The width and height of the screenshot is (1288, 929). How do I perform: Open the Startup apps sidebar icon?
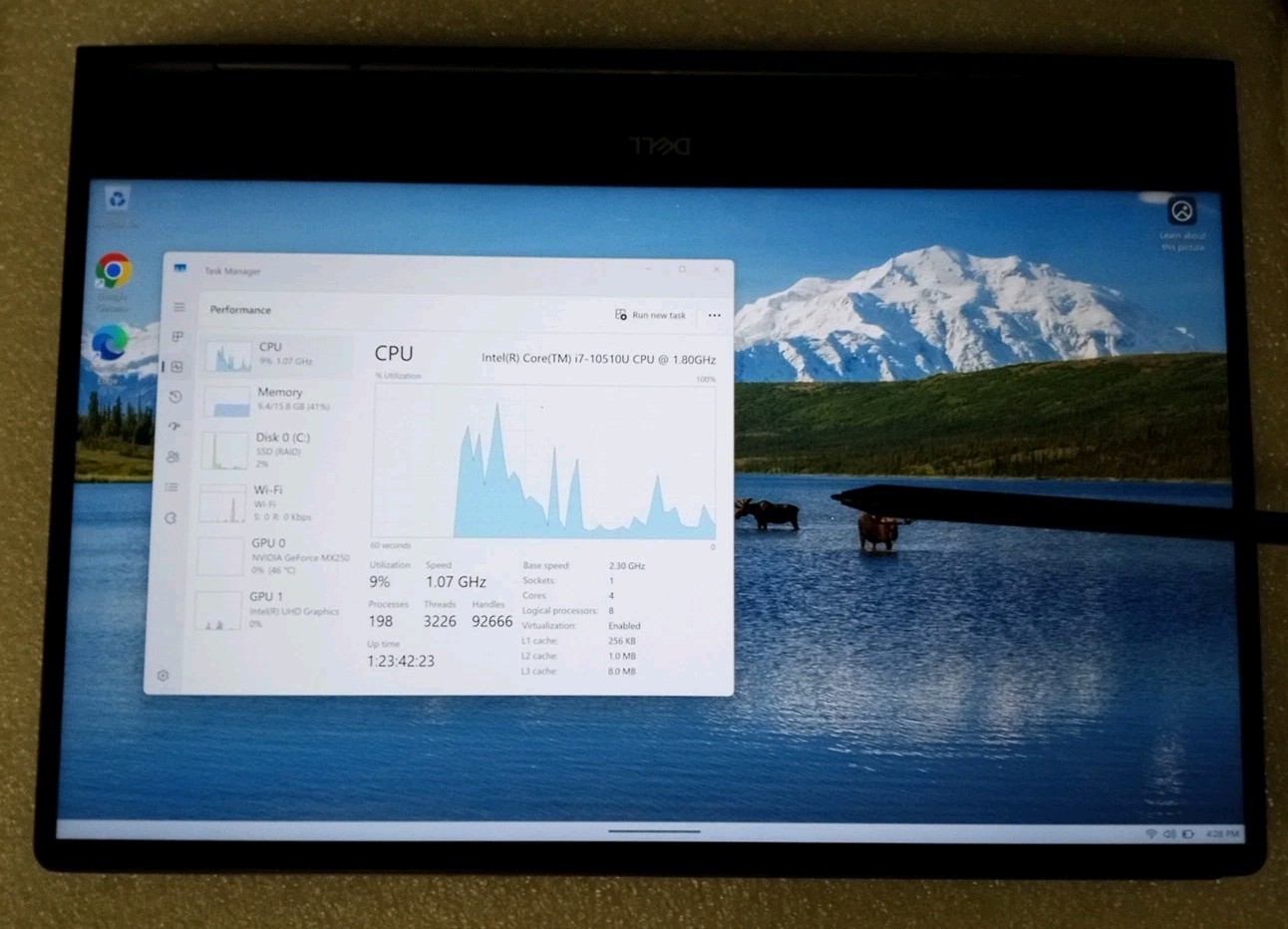pyautogui.click(x=175, y=427)
